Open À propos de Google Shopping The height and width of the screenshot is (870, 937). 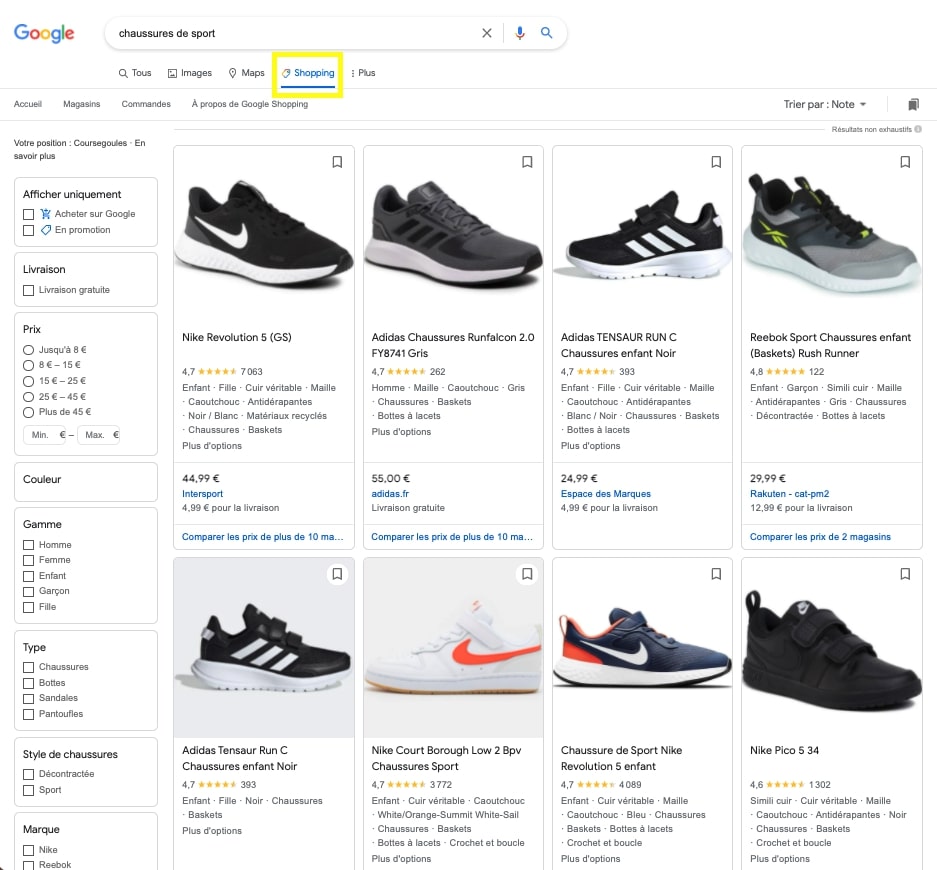(250, 104)
